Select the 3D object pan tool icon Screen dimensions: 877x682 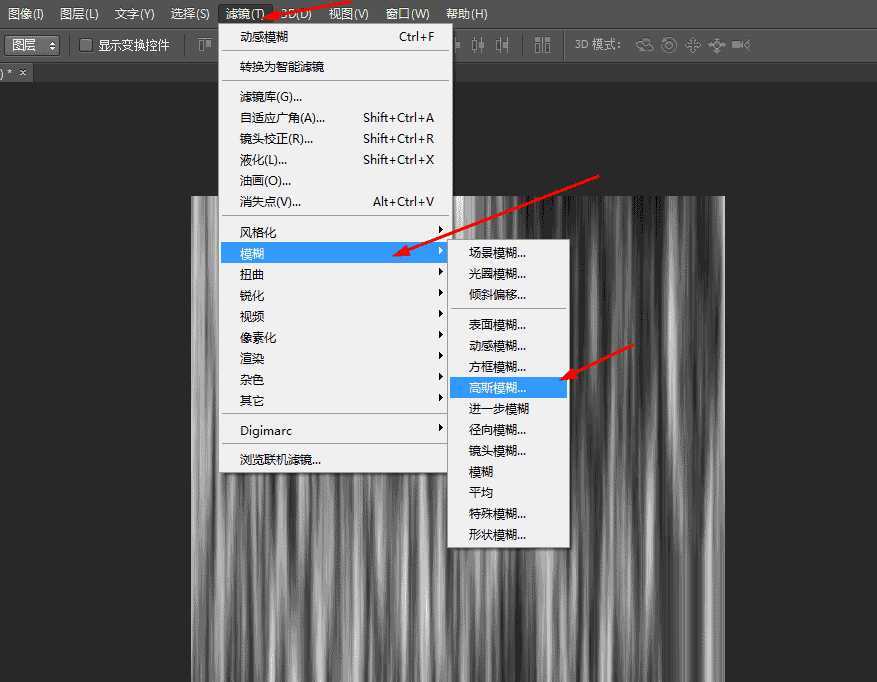pyautogui.click(x=694, y=45)
